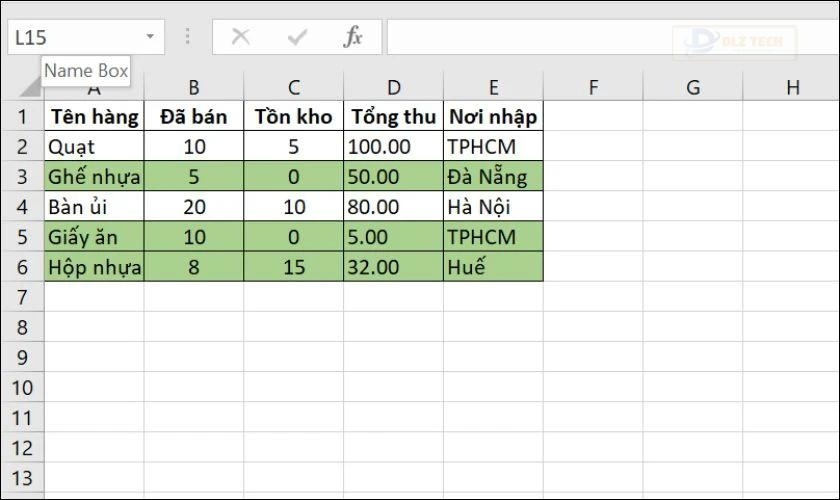Viewport: 840px width, 500px height.
Task: Select column G header
Action: pos(693,87)
